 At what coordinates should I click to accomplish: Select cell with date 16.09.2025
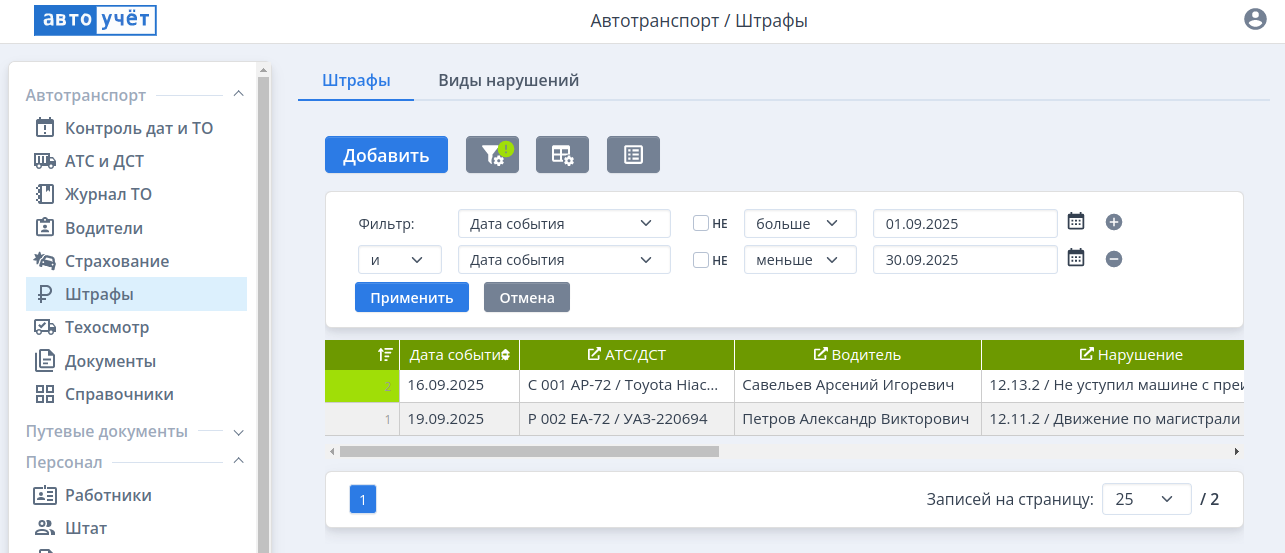[459, 385]
